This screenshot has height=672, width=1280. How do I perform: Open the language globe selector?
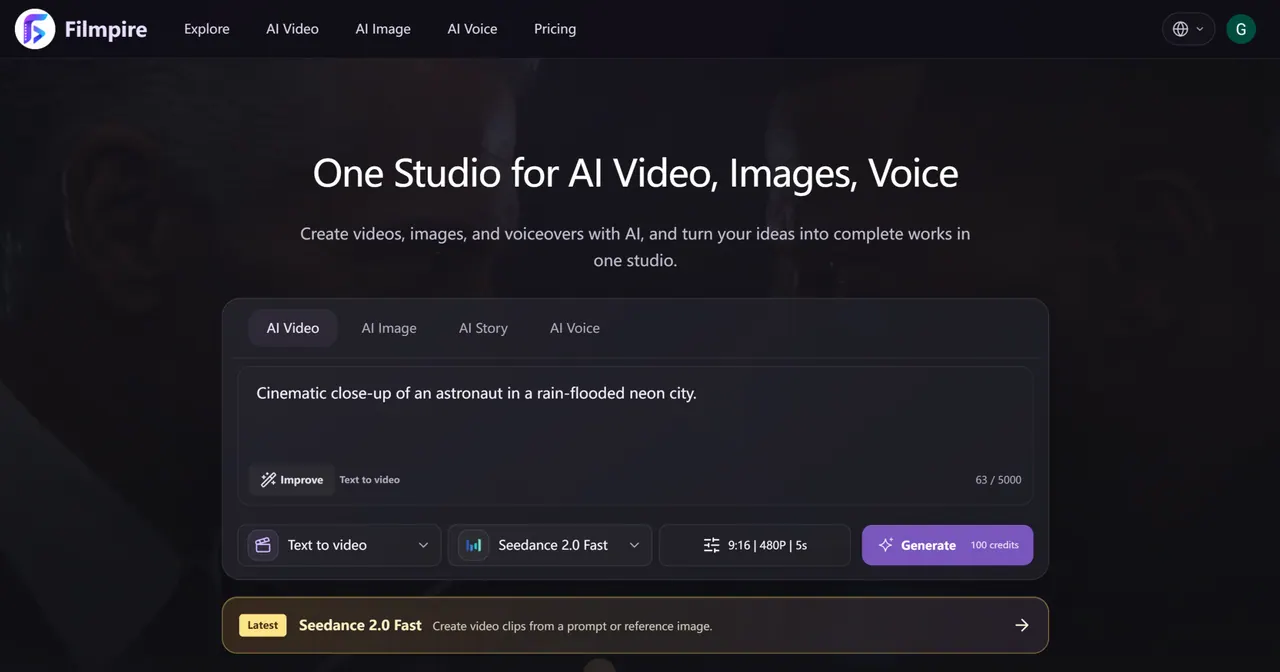click(x=1188, y=29)
